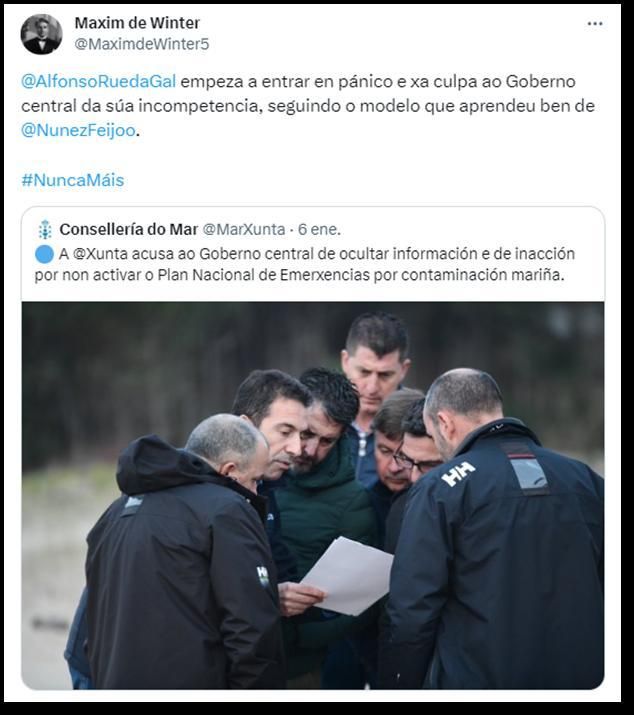634x715 pixels.
Task: Open the three-dot more options menu
Action: 595,24
